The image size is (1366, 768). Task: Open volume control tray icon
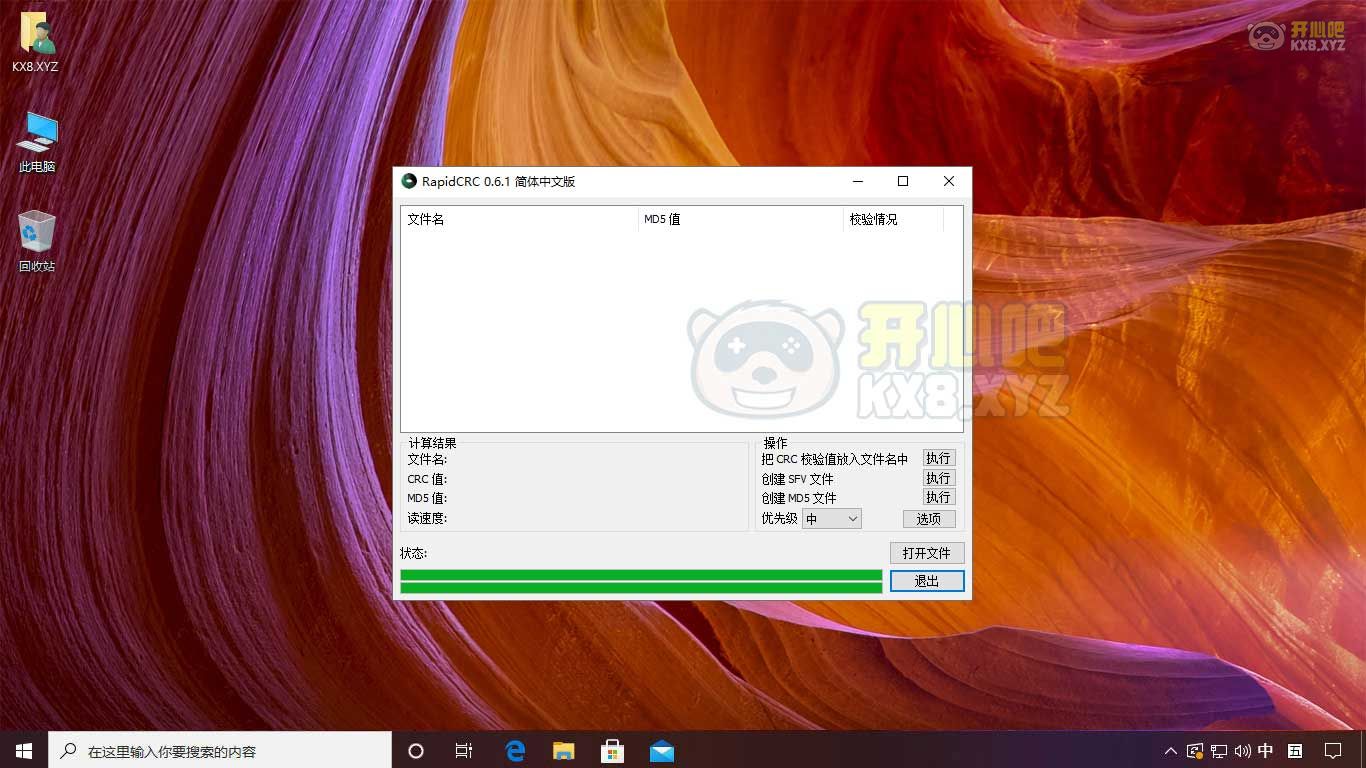[1243, 750]
